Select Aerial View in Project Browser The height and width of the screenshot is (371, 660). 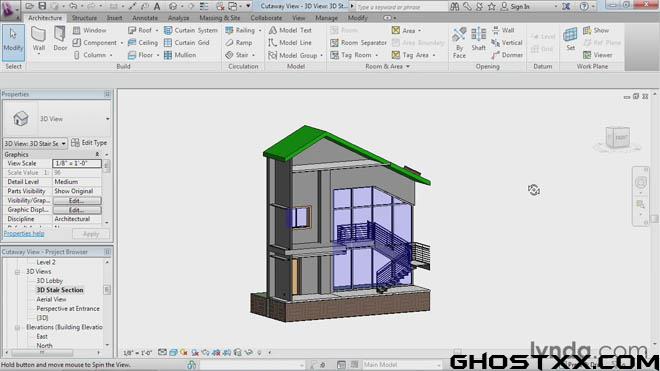(51, 299)
